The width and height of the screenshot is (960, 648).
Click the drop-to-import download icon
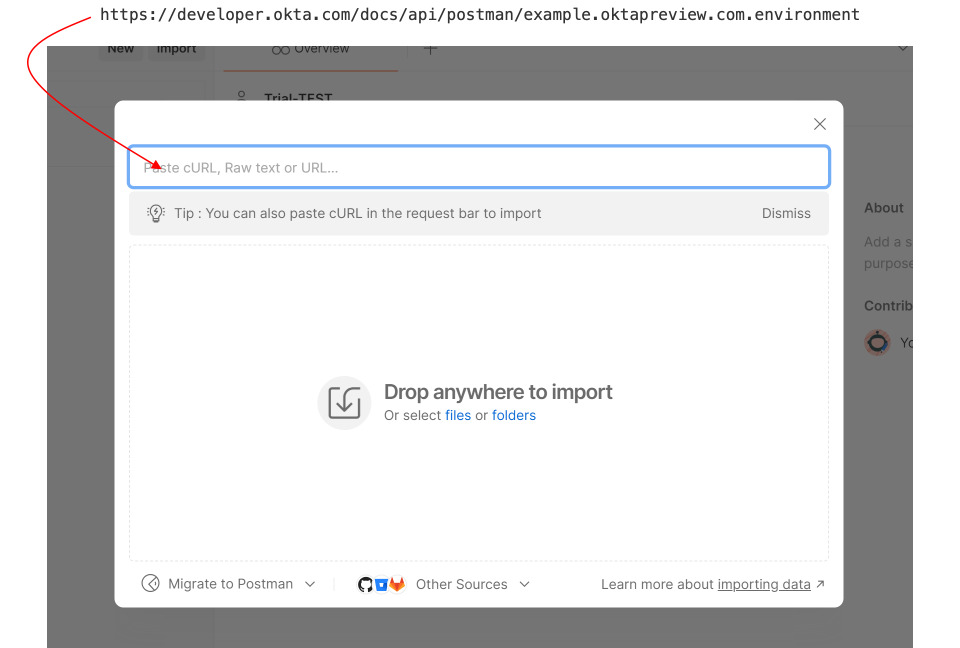click(x=344, y=402)
